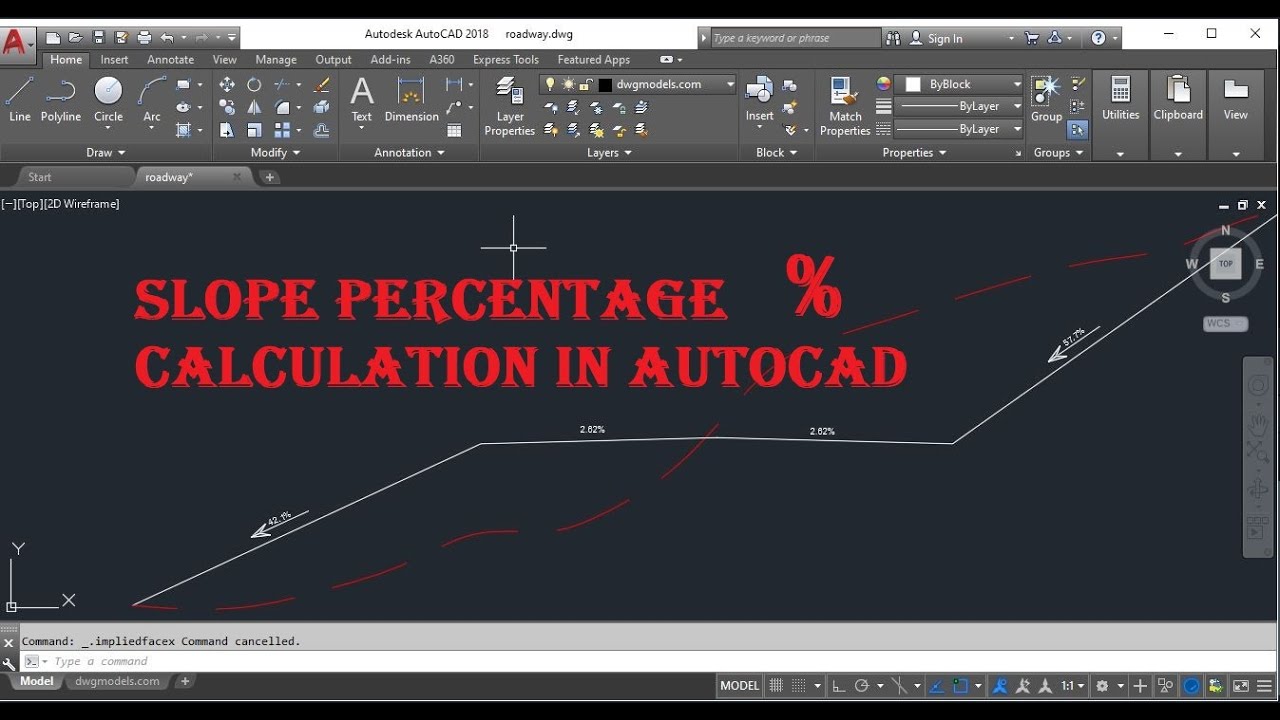This screenshot has width=1280, height=720.
Task: Click the Save icon in quick access toolbar
Action: pyautogui.click(x=99, y=38)
